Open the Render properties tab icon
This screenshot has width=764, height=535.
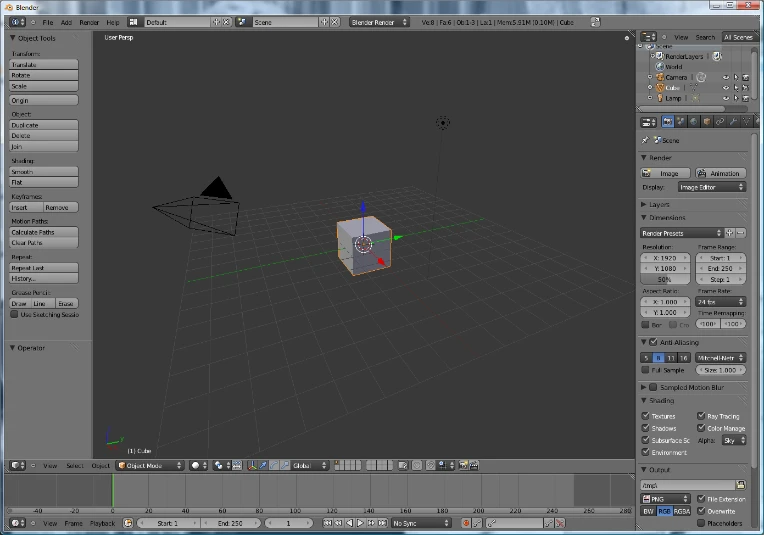(667, 122)
